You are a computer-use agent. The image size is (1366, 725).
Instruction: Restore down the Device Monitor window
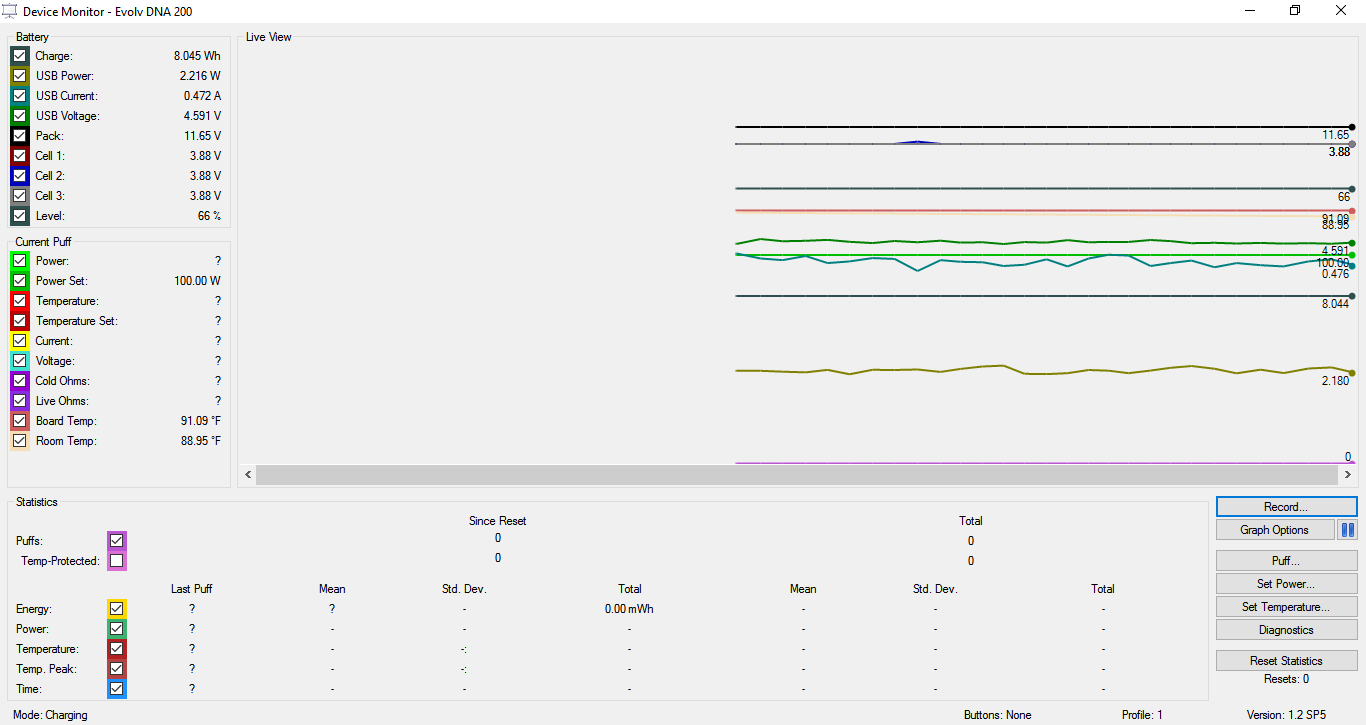(x=1295, y=11)
